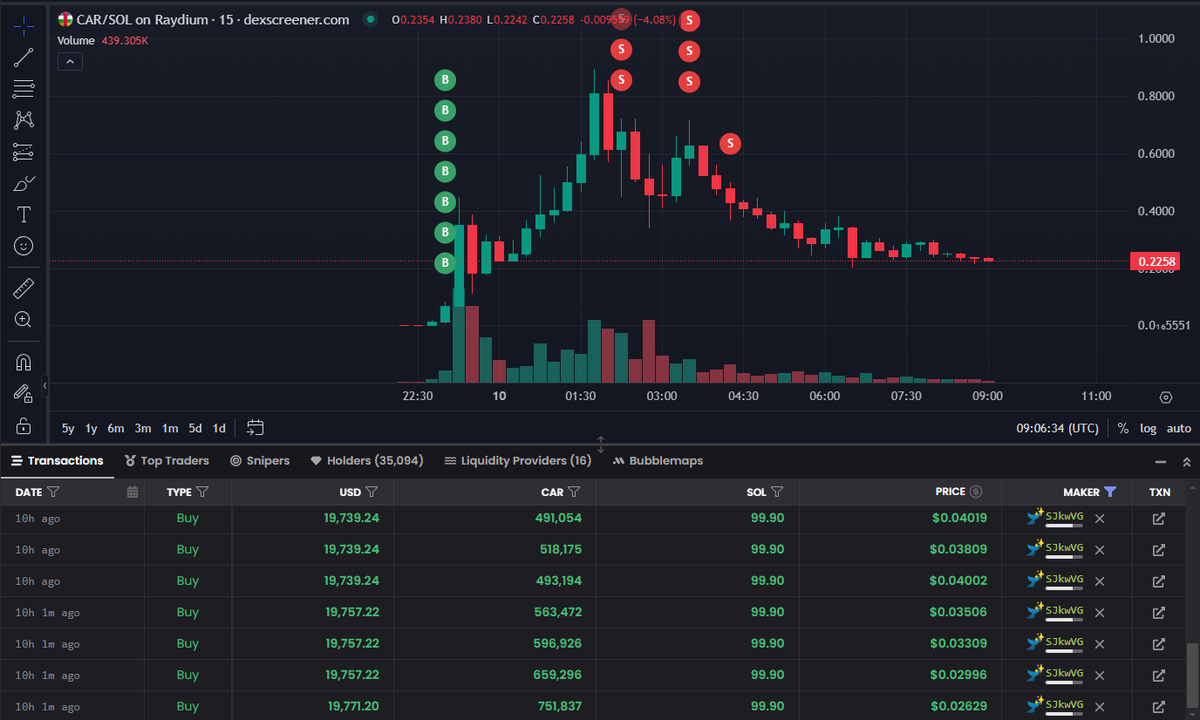Image resolution: width=1200 pixels, height=720 pixels.
Task: Select the crosshair cursor tool
Action: (x=22, y=25)
